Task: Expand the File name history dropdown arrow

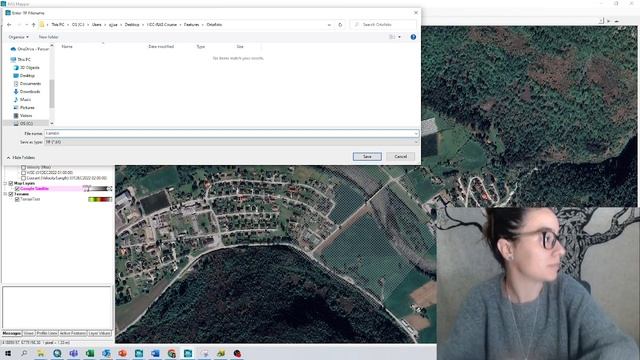Action: [x=416, y=133]
